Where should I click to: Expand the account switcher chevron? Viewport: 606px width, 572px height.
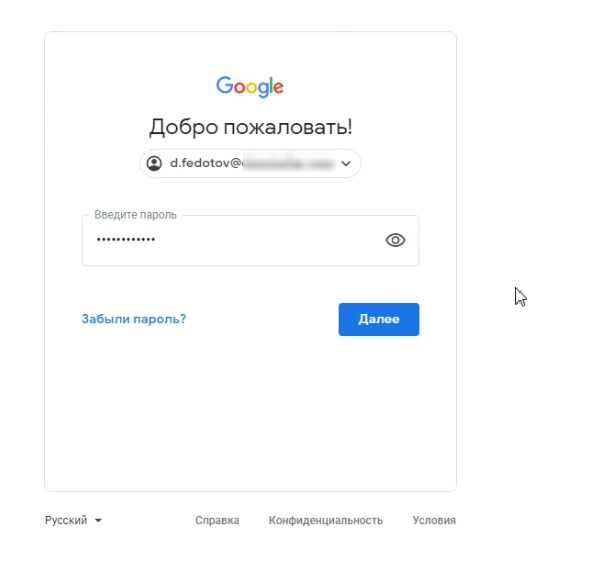pyautogui.click(x=346, y=163)
